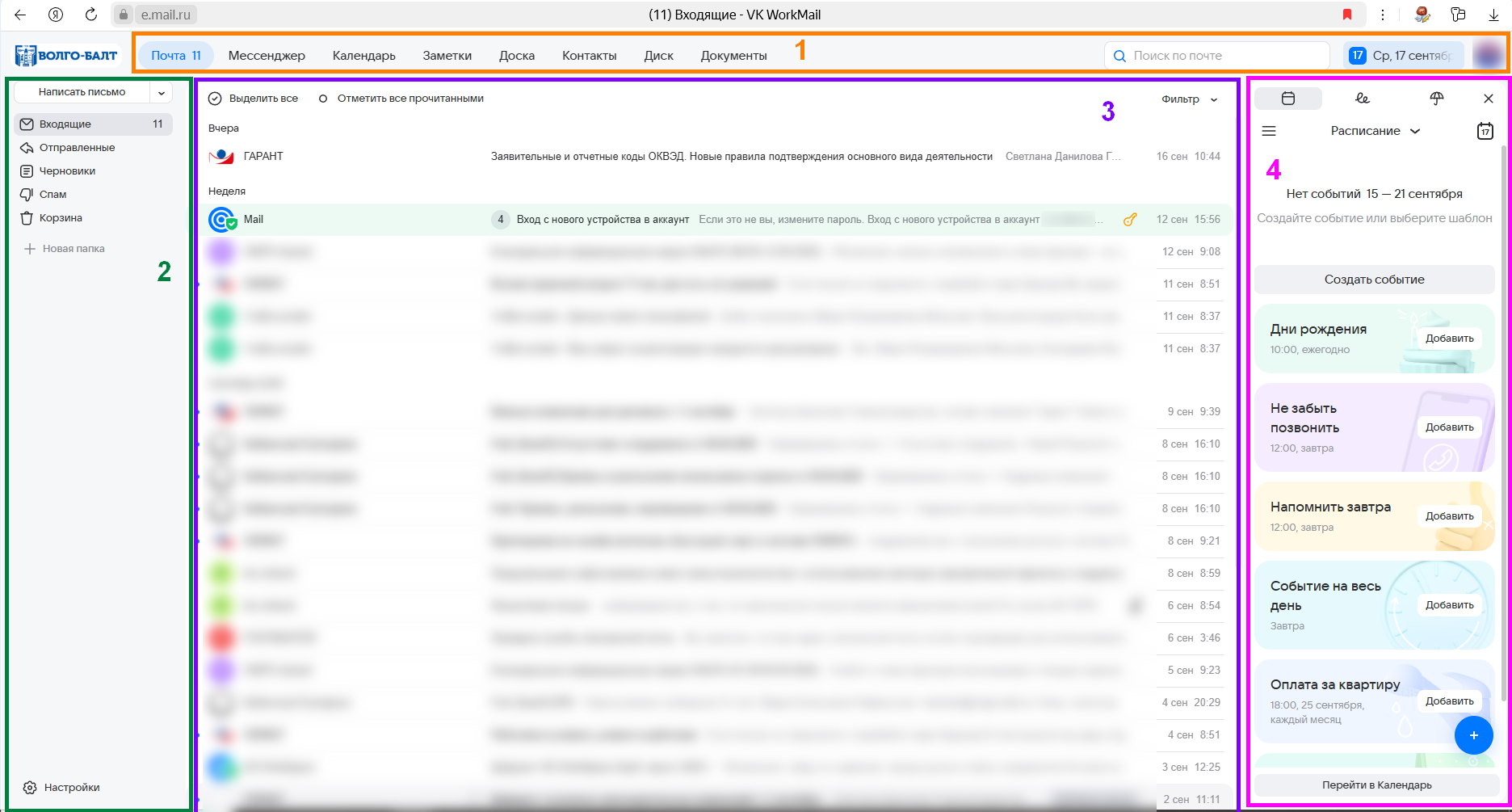This screenshot has width=1512, height=812.
Task: Expand the Фильтр dropdown
Action: (x=1189, y=99)
